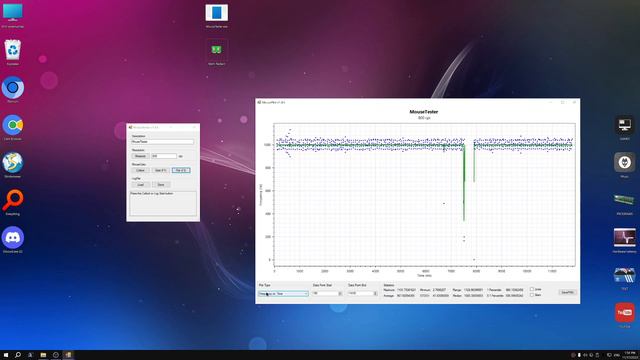The image size is (640, 360).
Task: Click the Data Point Start spinner arrows
Action: coord(340,293)
